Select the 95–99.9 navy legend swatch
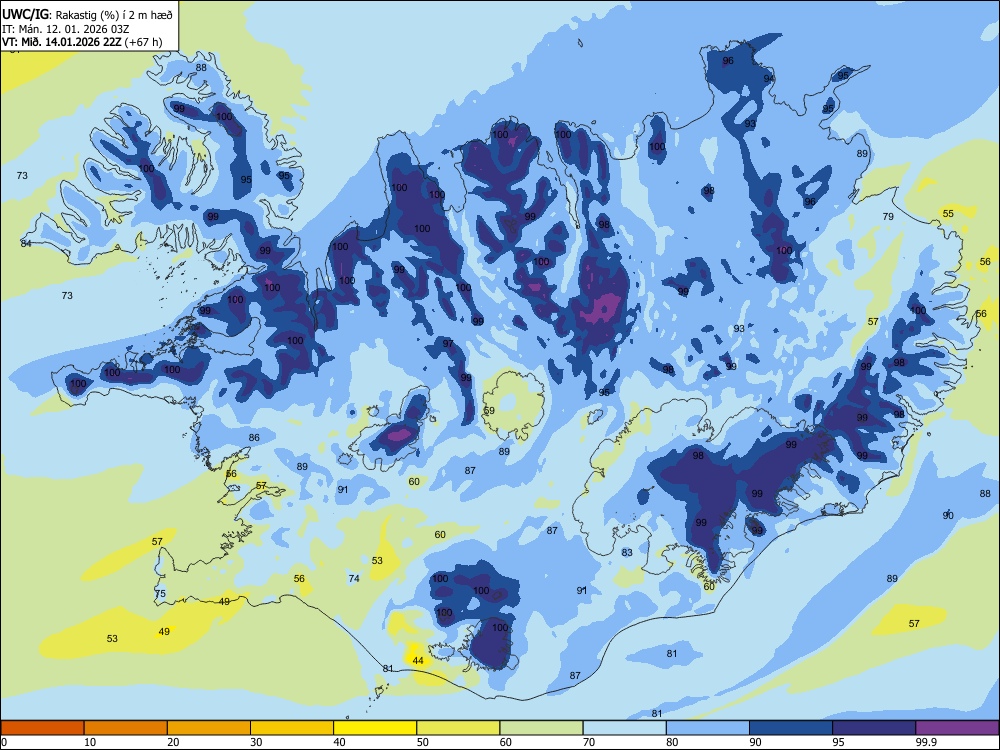The height and width of the screenshot is (750, 1000). pos(874,728)
